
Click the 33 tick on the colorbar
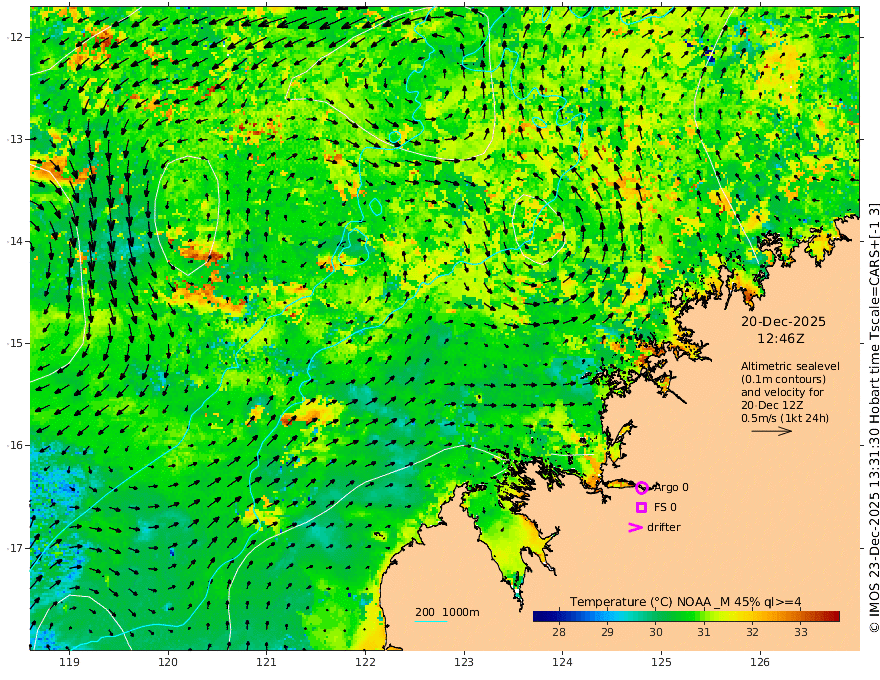(x=801, y=632)
